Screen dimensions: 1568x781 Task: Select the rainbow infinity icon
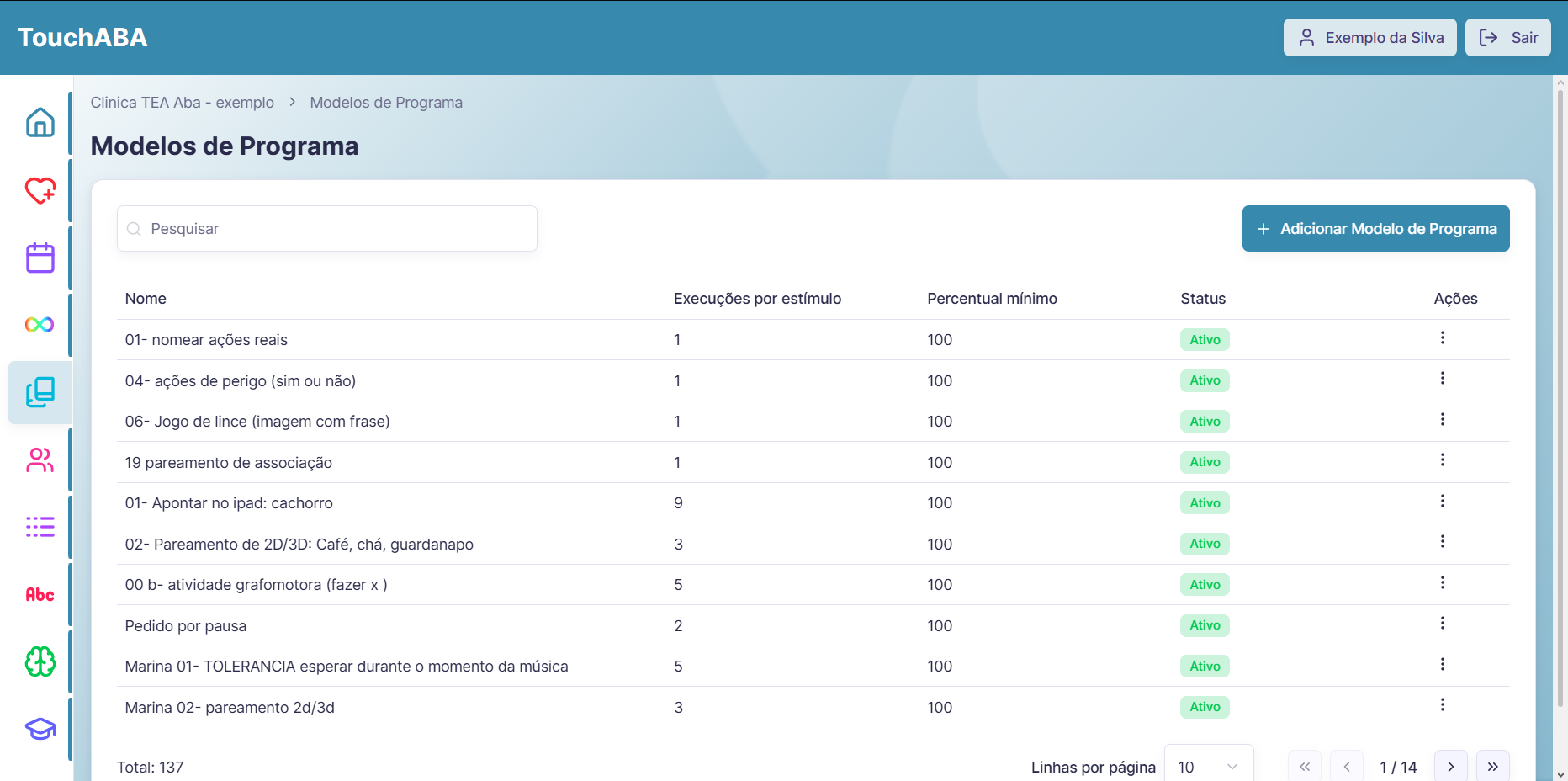click(40, 325)
